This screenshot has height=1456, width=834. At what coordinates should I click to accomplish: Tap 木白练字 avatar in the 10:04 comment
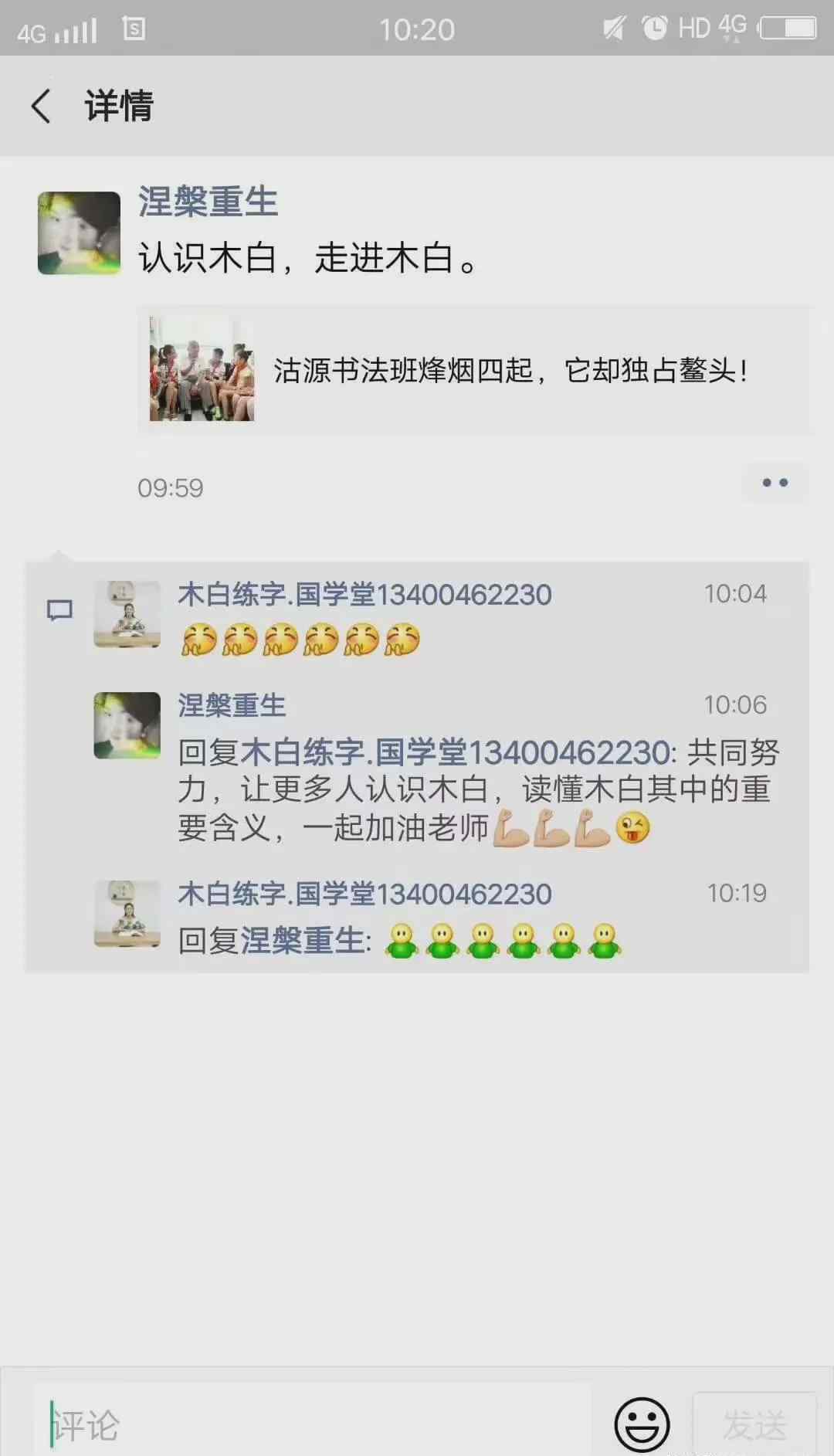[127, 614]
